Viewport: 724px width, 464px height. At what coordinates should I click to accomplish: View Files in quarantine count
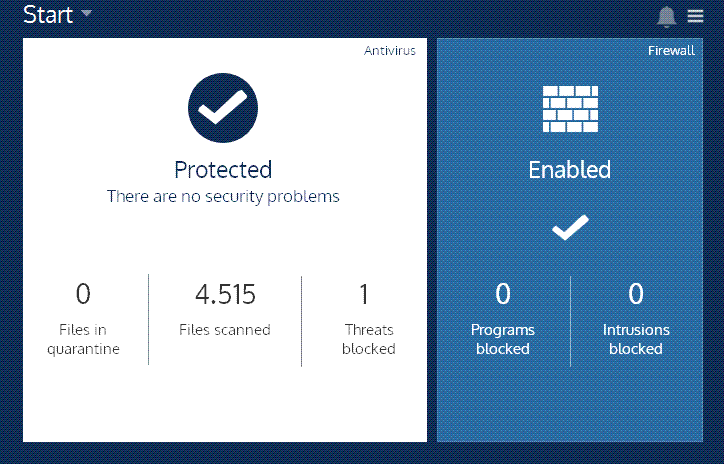pyautogui.click(x=83, y=319)
